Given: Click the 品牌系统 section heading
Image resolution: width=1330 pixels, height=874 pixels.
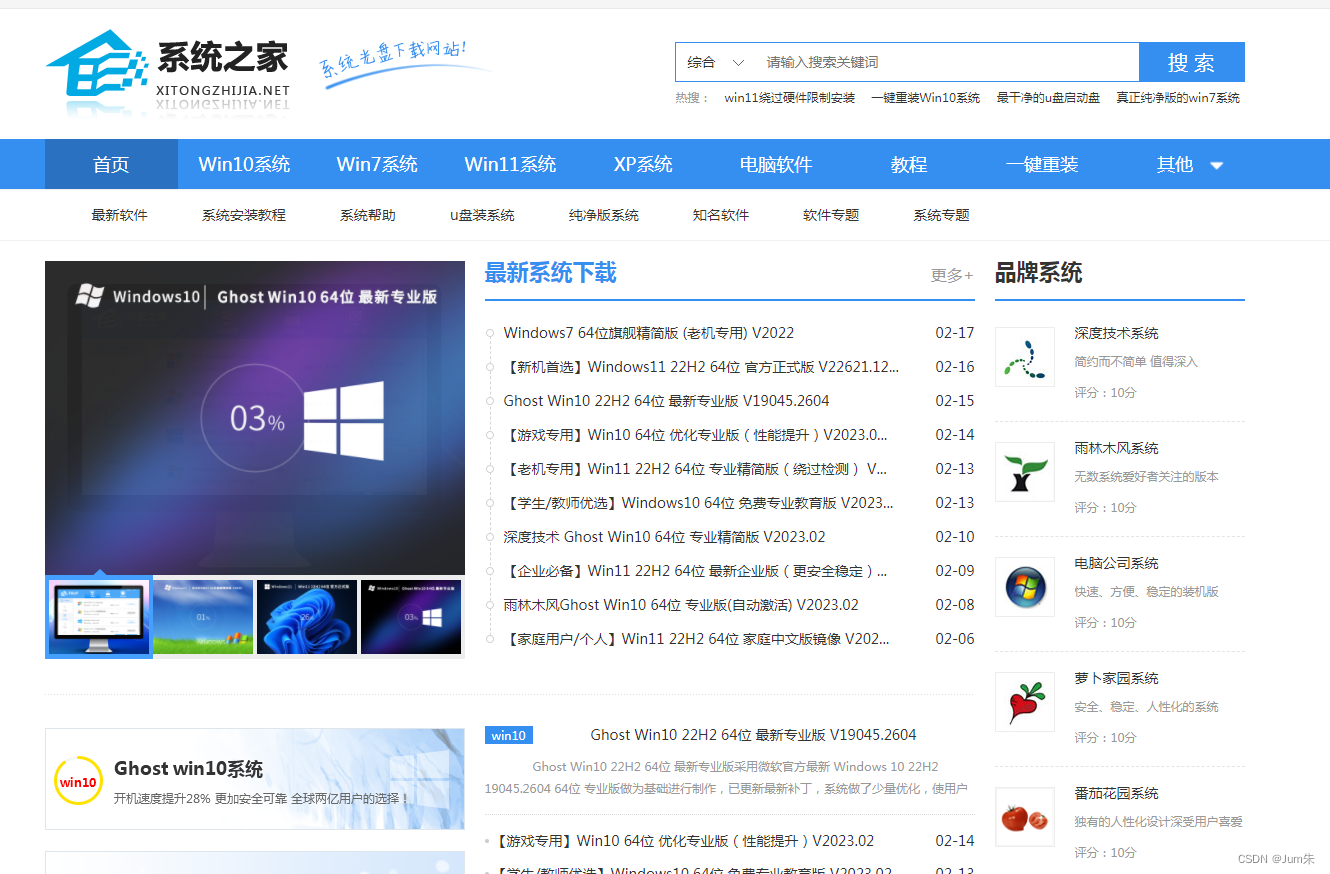Looking at the screenshot, I should tap(1038, 273).
